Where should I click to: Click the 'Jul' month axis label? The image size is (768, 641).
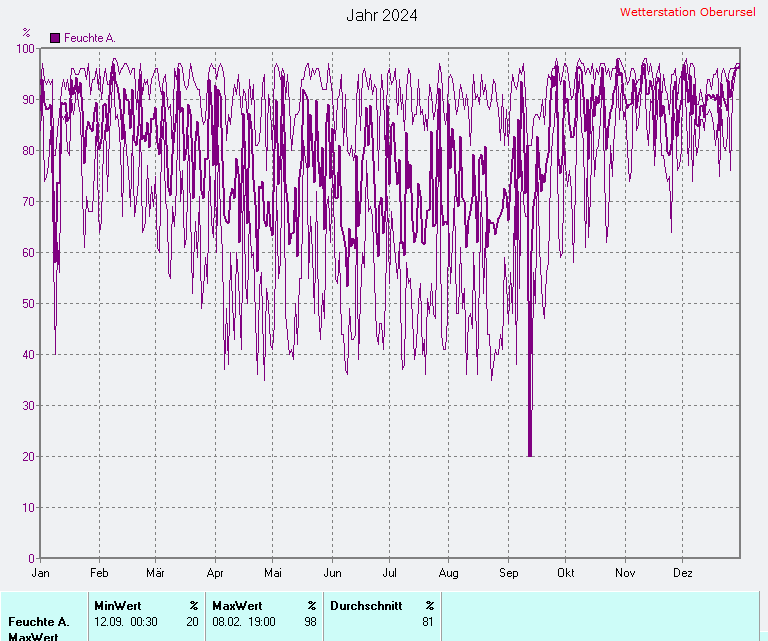(389, 573)
